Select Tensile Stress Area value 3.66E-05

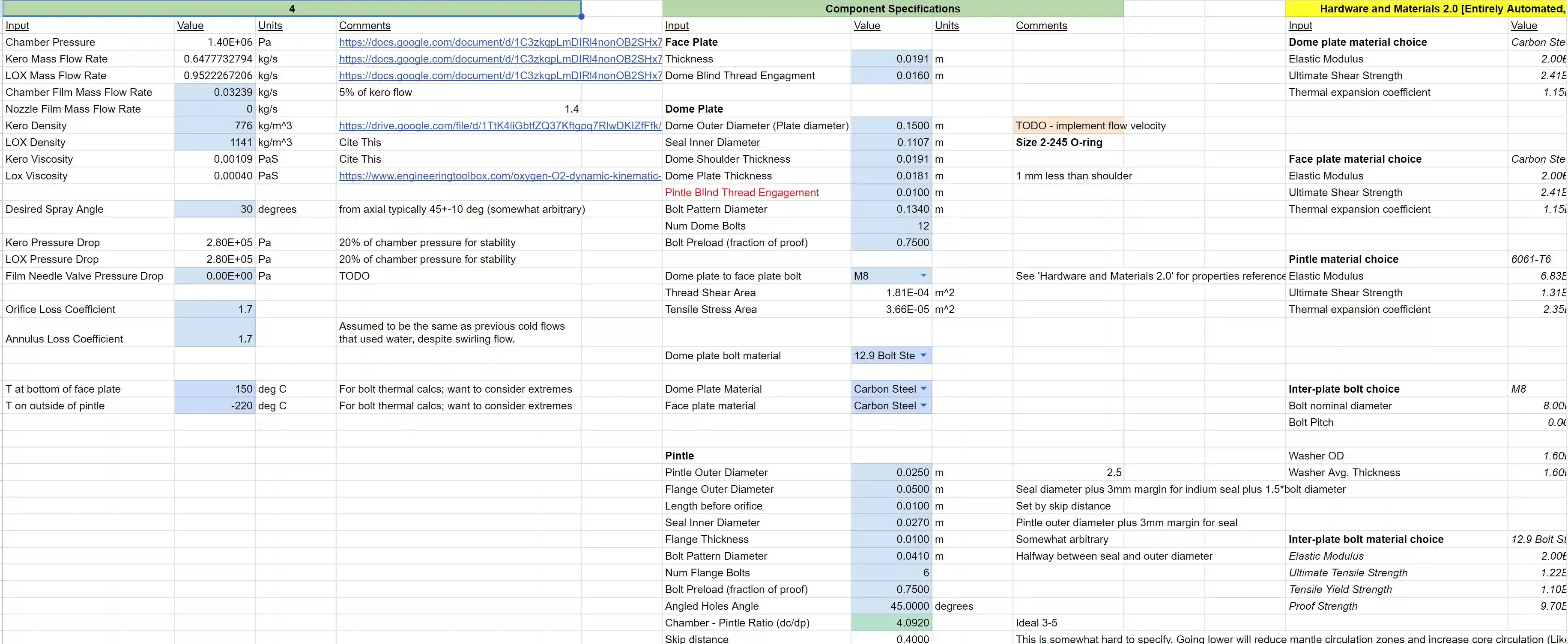(891, 309)
